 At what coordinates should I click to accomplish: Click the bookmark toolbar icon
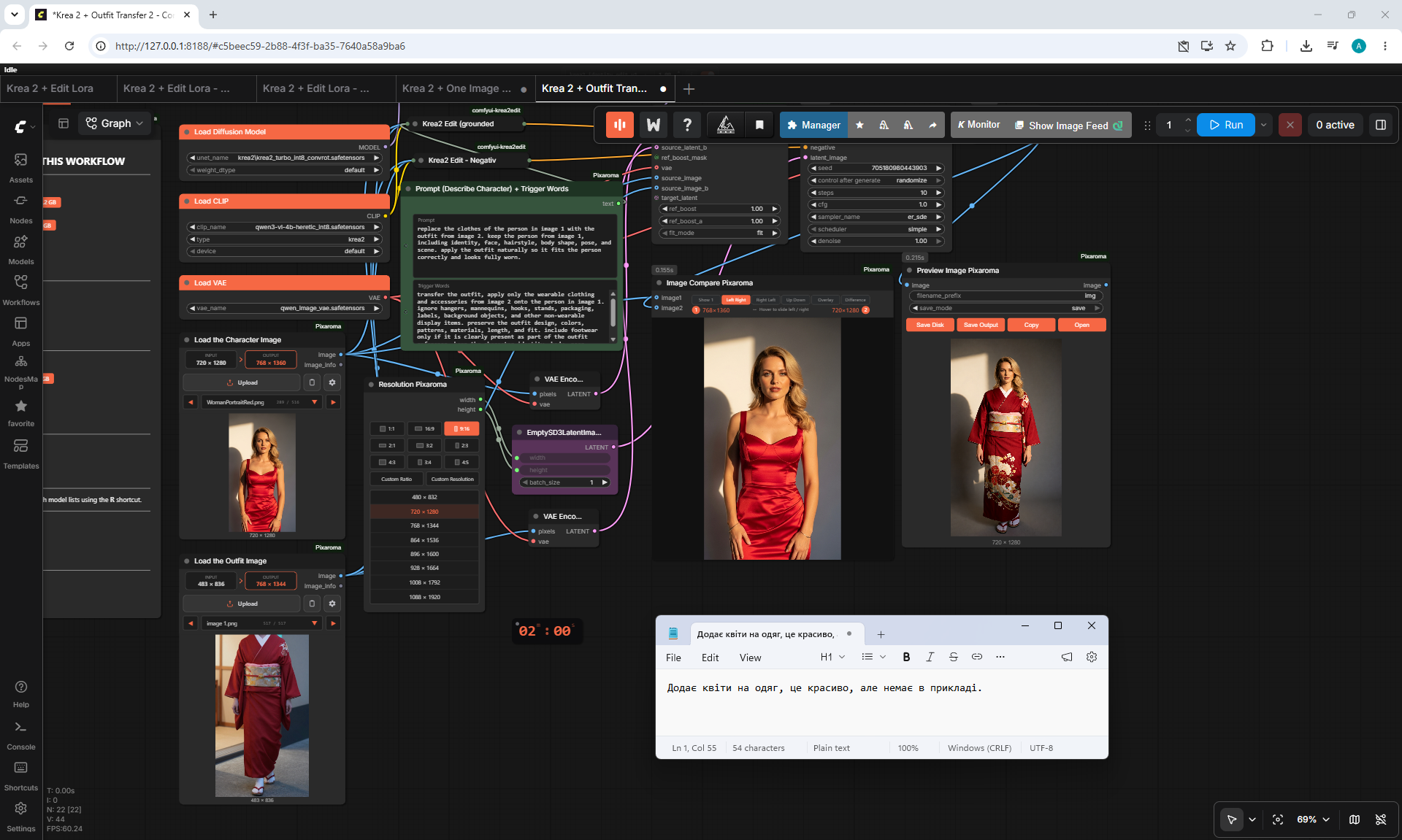[759, 125]
